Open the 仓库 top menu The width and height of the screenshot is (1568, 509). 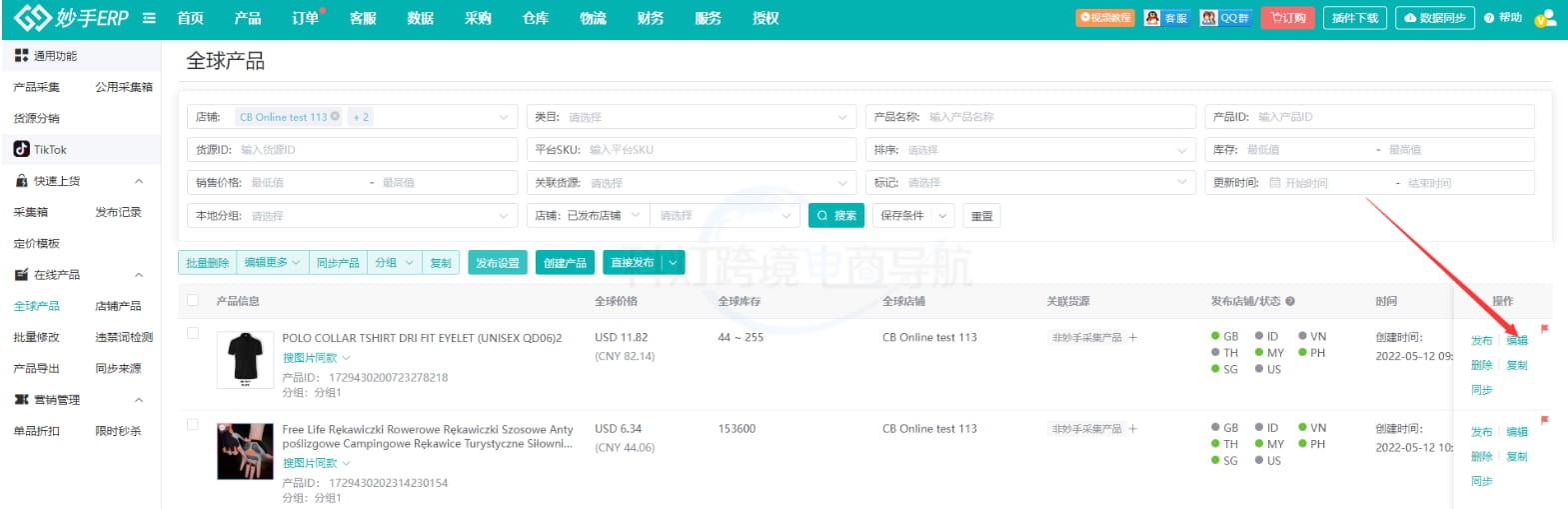(536, 18)
